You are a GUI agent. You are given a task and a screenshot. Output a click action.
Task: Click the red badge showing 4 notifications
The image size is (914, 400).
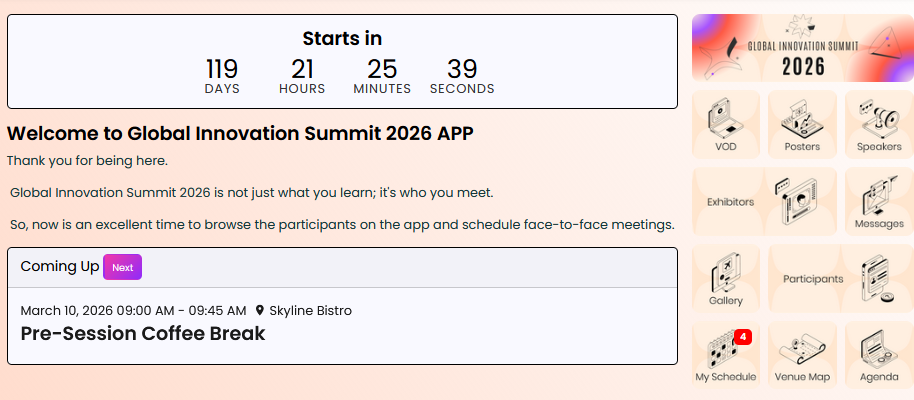click(x=742, y=337)
